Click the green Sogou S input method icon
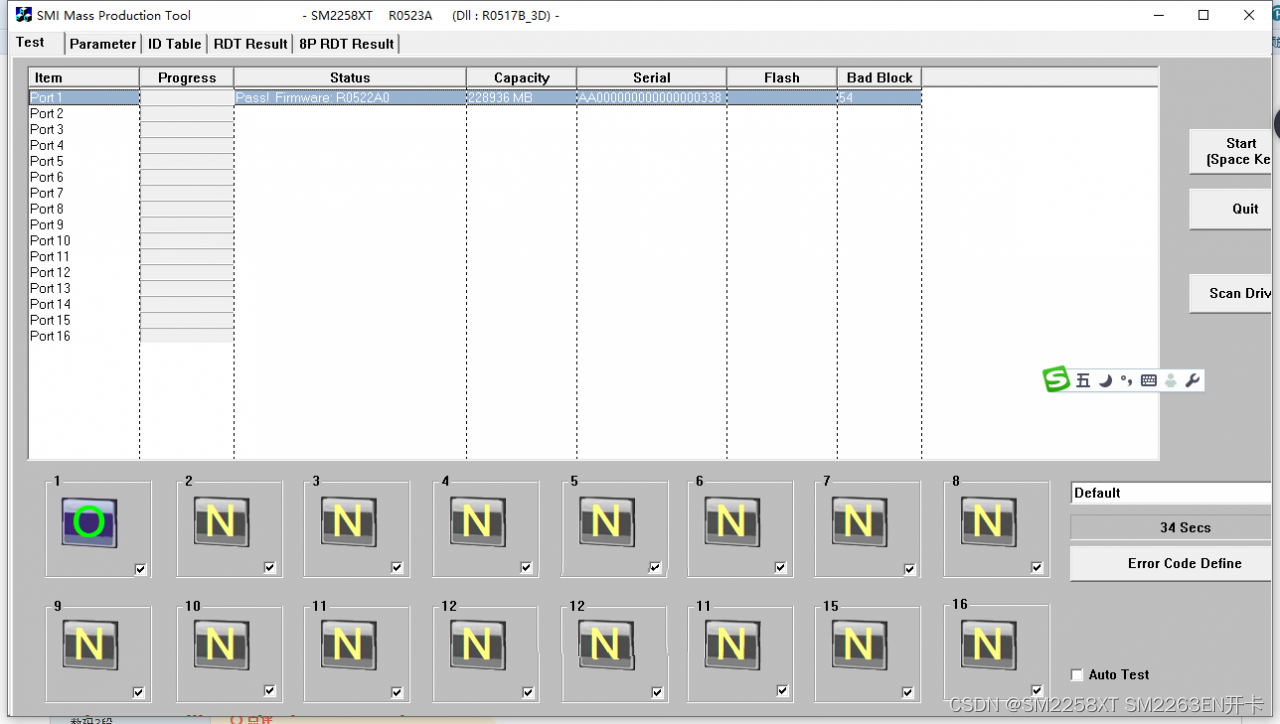1280x724 pixels. coord(1057,380)
